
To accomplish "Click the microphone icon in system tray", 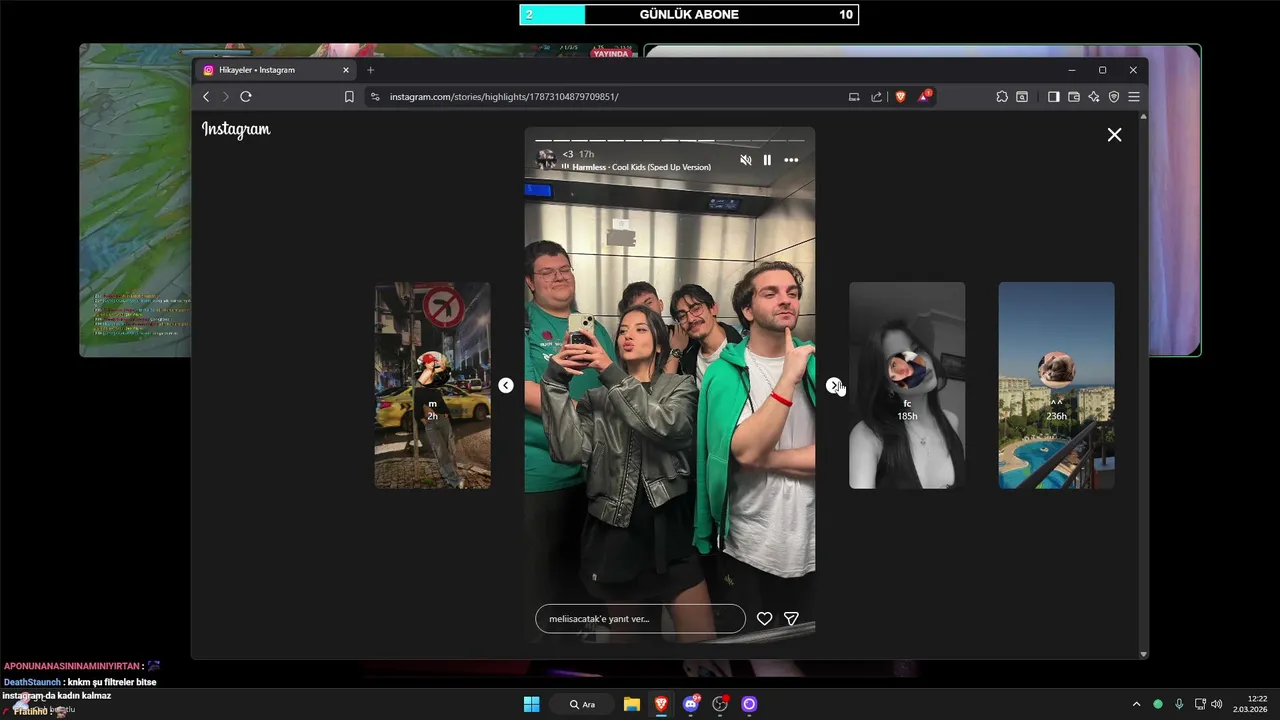I will click(x=1179, y=704).
